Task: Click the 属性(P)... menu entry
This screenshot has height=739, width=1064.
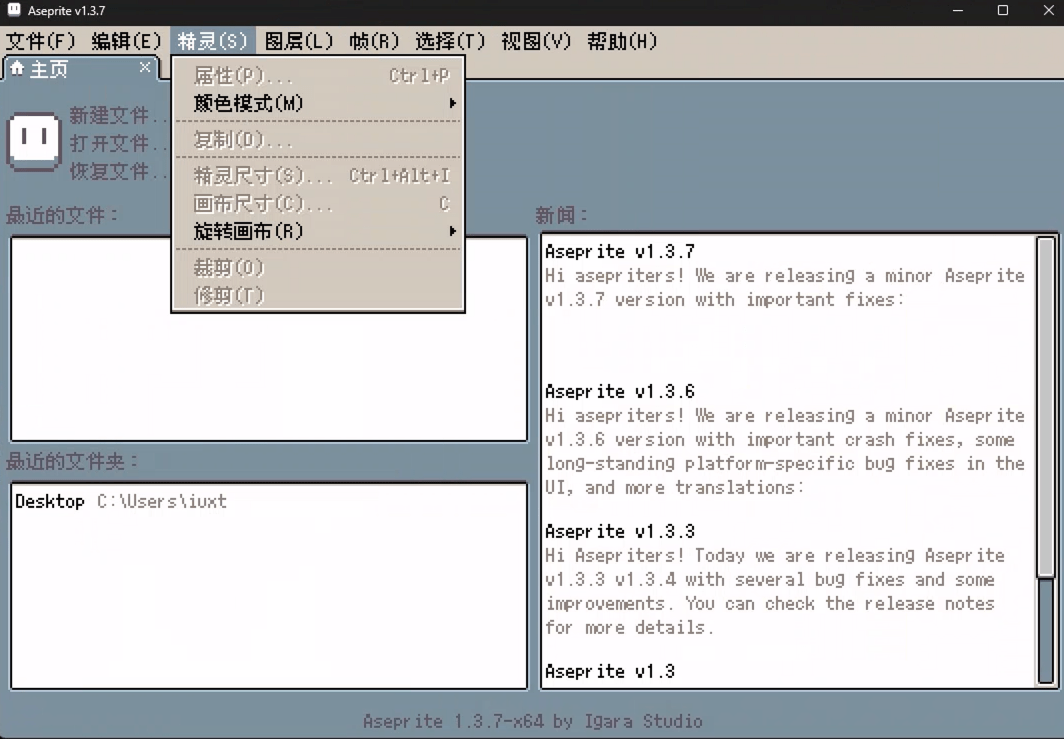Action: (x=318, y=75)
